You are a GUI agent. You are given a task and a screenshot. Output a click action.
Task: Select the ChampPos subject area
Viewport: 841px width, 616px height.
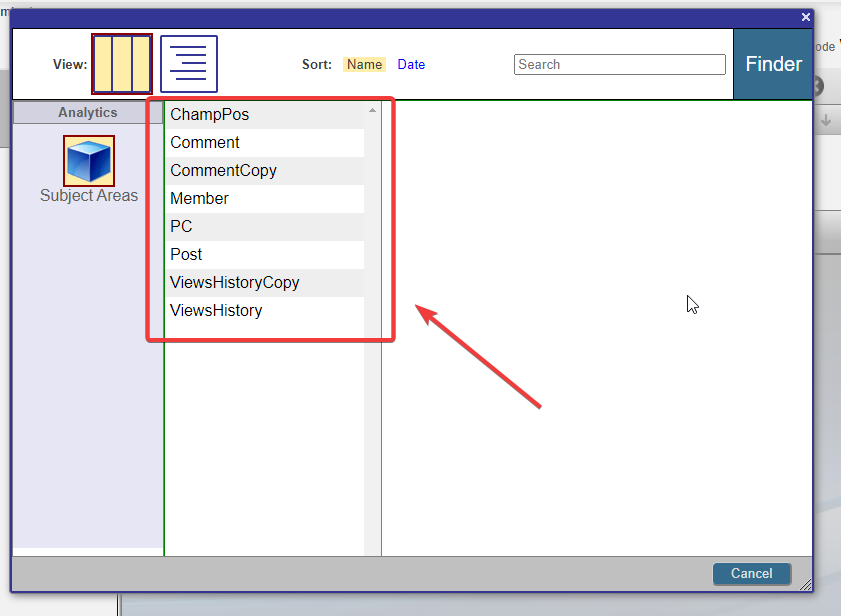(x=265, y=115)
